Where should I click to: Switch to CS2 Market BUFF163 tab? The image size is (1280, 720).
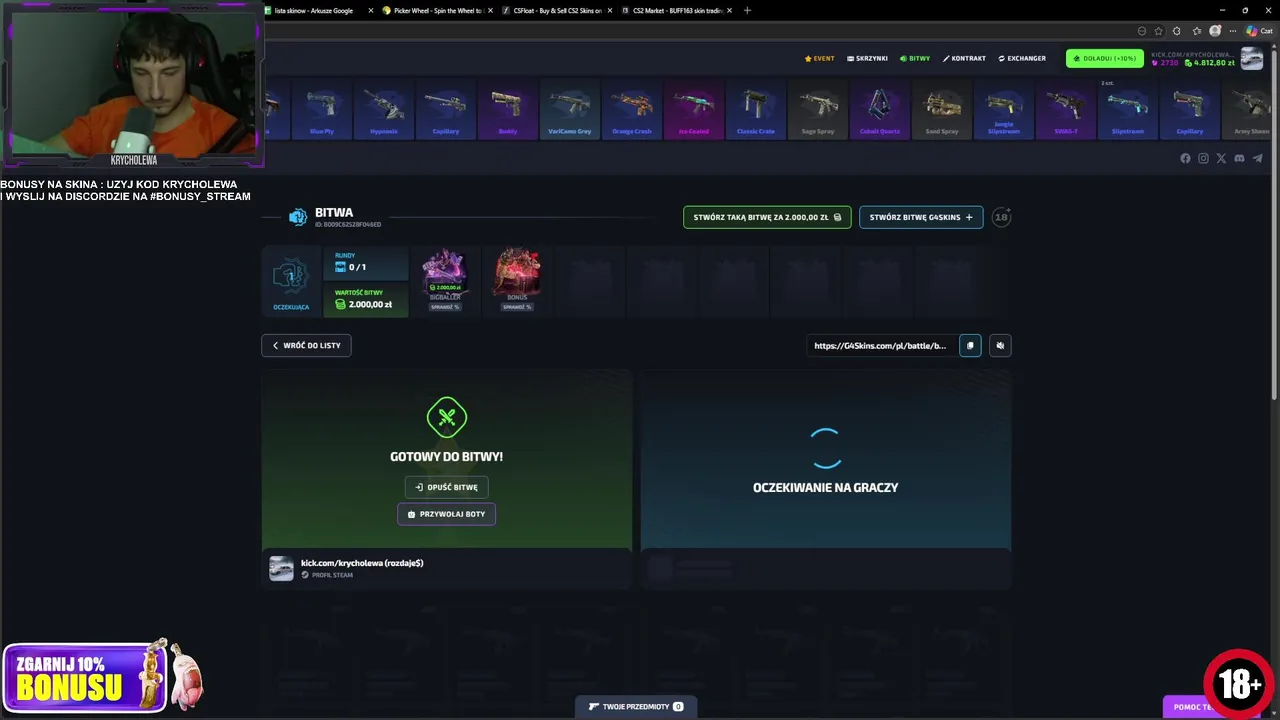click(x=676, y=10)
